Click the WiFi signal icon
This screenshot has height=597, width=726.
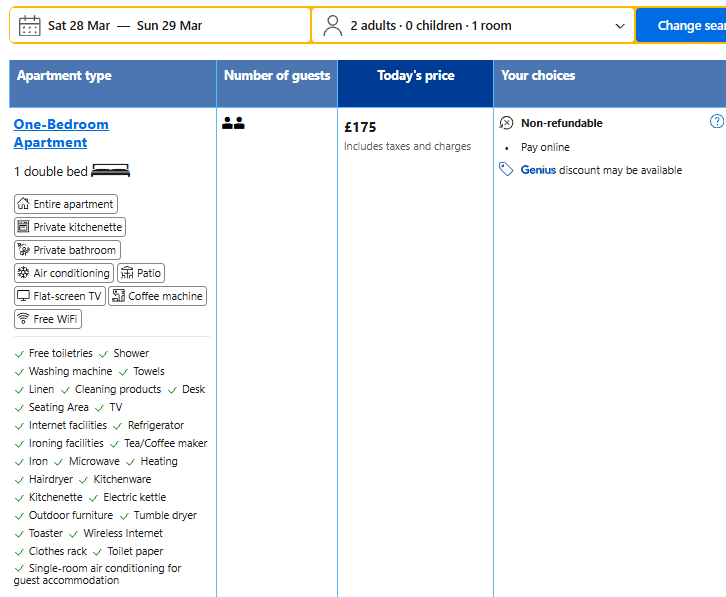[23, 319]
